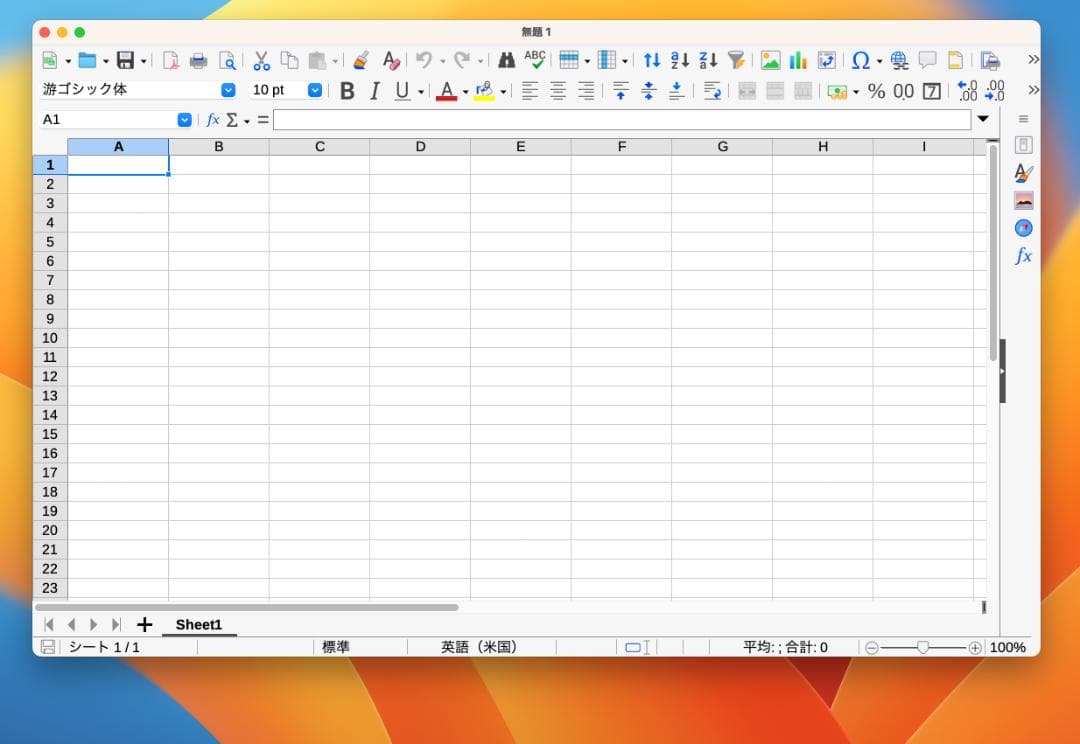Viewport: 1080px width, 744px height.
Task: Expand the font name dropdown
Action: pos(228,90)
